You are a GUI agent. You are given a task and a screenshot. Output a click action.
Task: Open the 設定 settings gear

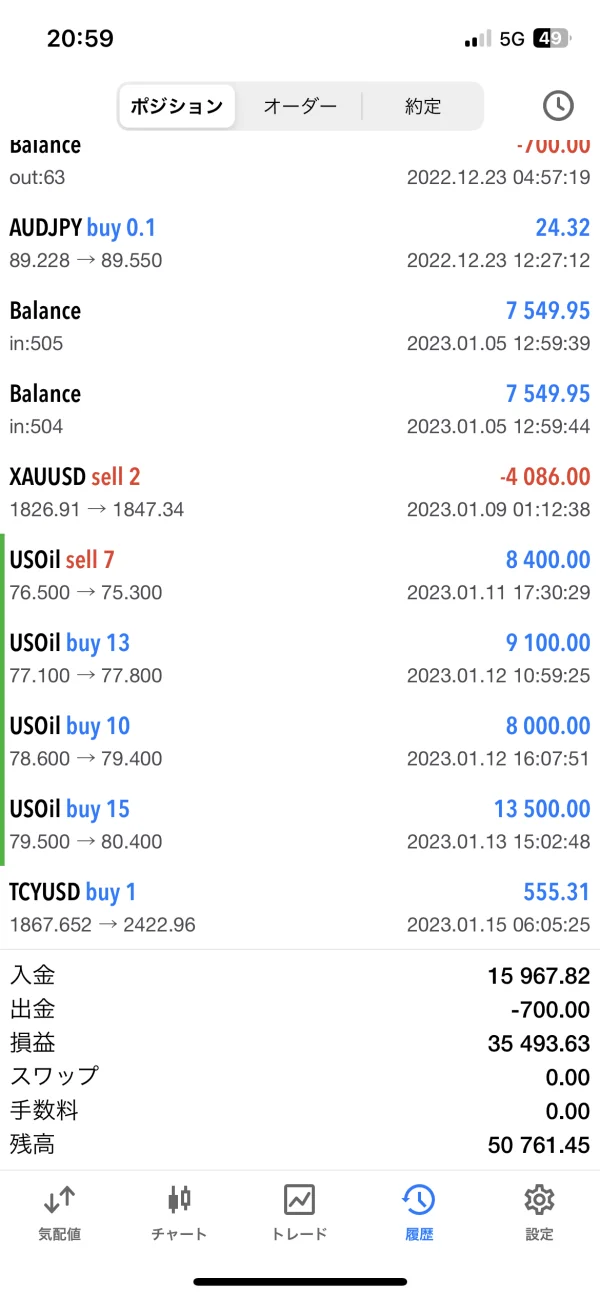pos(539,1212)
